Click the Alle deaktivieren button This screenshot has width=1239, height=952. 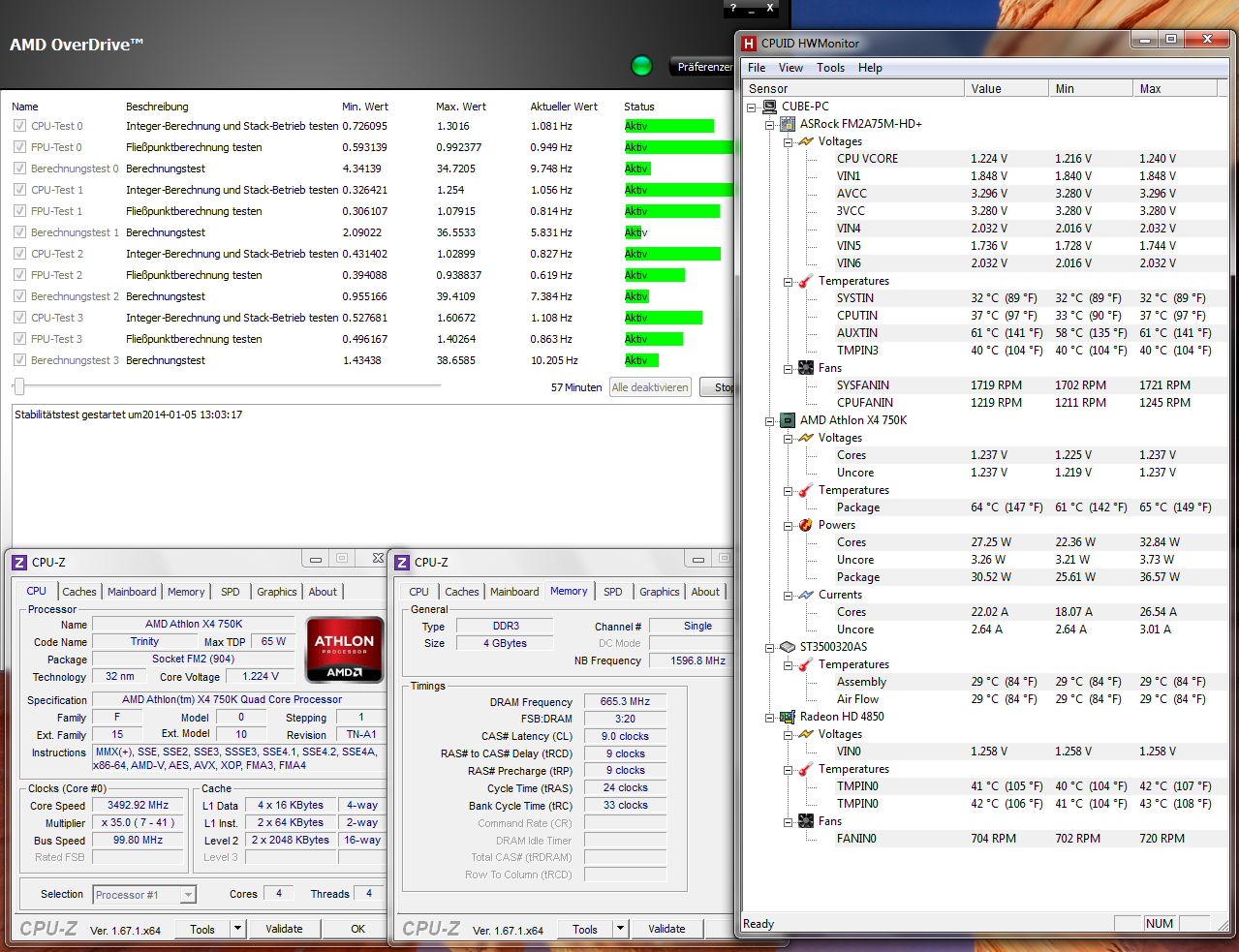(650, 387)
